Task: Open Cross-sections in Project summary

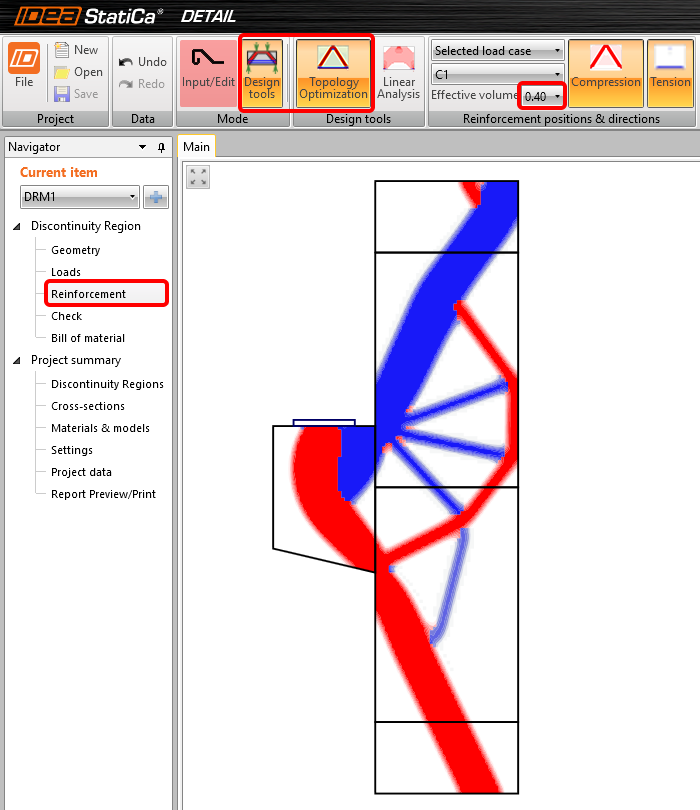Action: 88,406
